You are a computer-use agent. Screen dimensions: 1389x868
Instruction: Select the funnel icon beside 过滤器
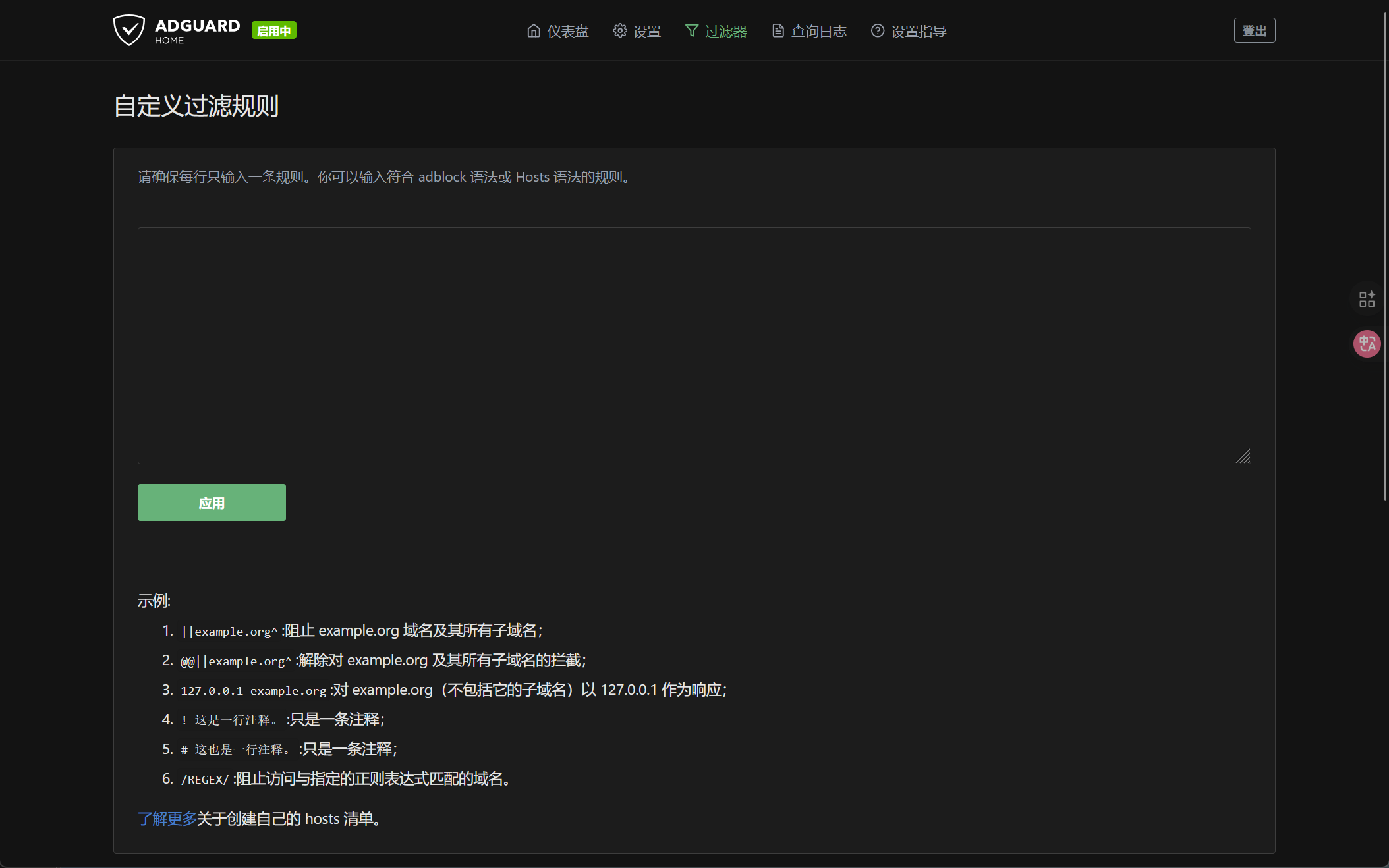(x=693, y=30)
